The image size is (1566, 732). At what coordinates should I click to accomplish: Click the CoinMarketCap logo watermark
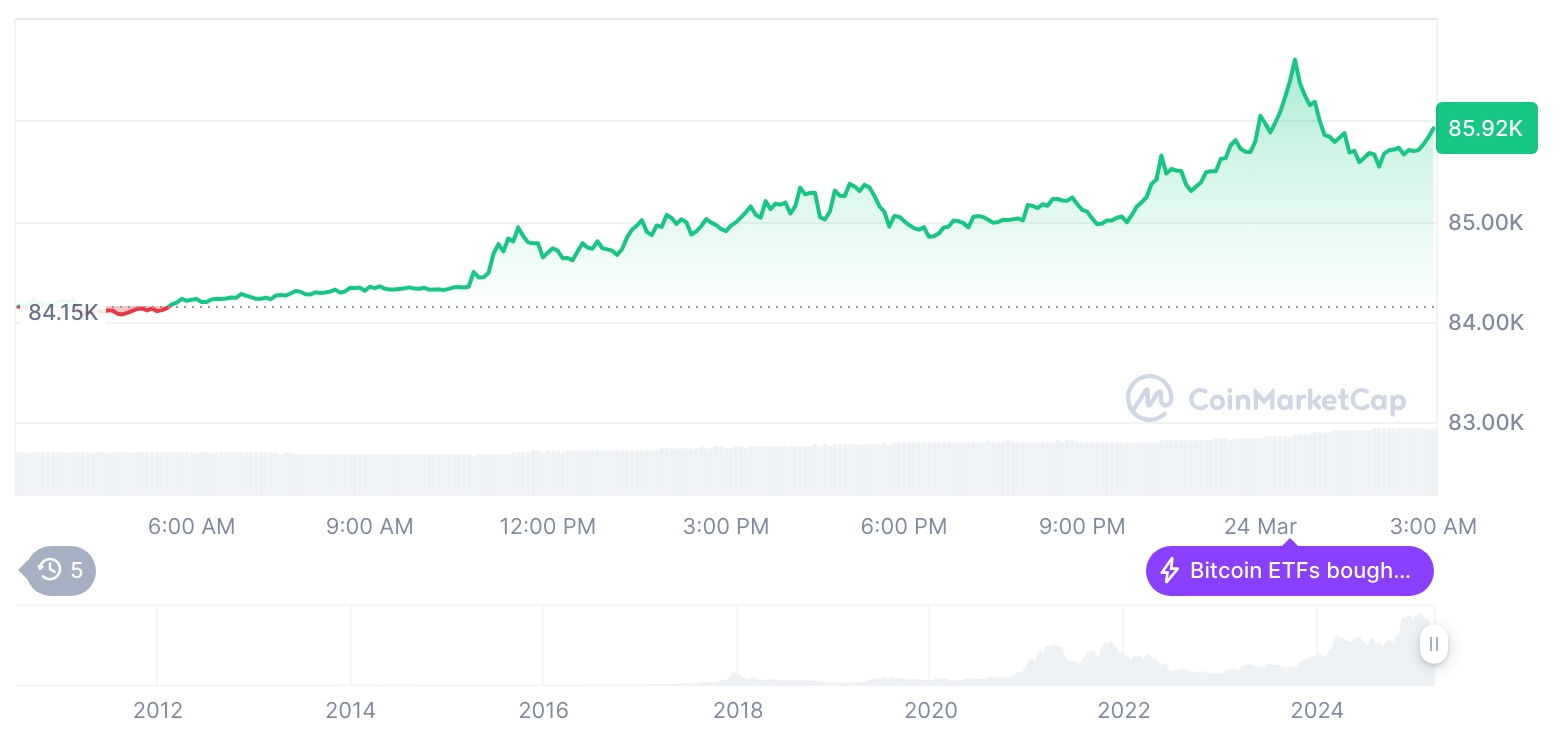click(x=1266, y=399)
